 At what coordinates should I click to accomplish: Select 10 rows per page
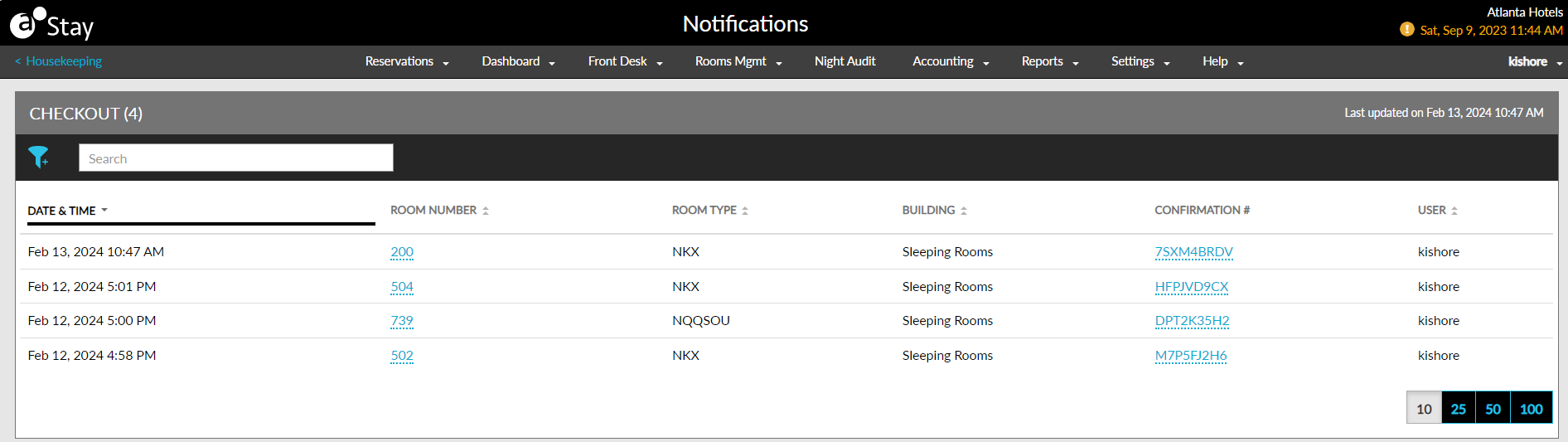(x=1424, y=409)
